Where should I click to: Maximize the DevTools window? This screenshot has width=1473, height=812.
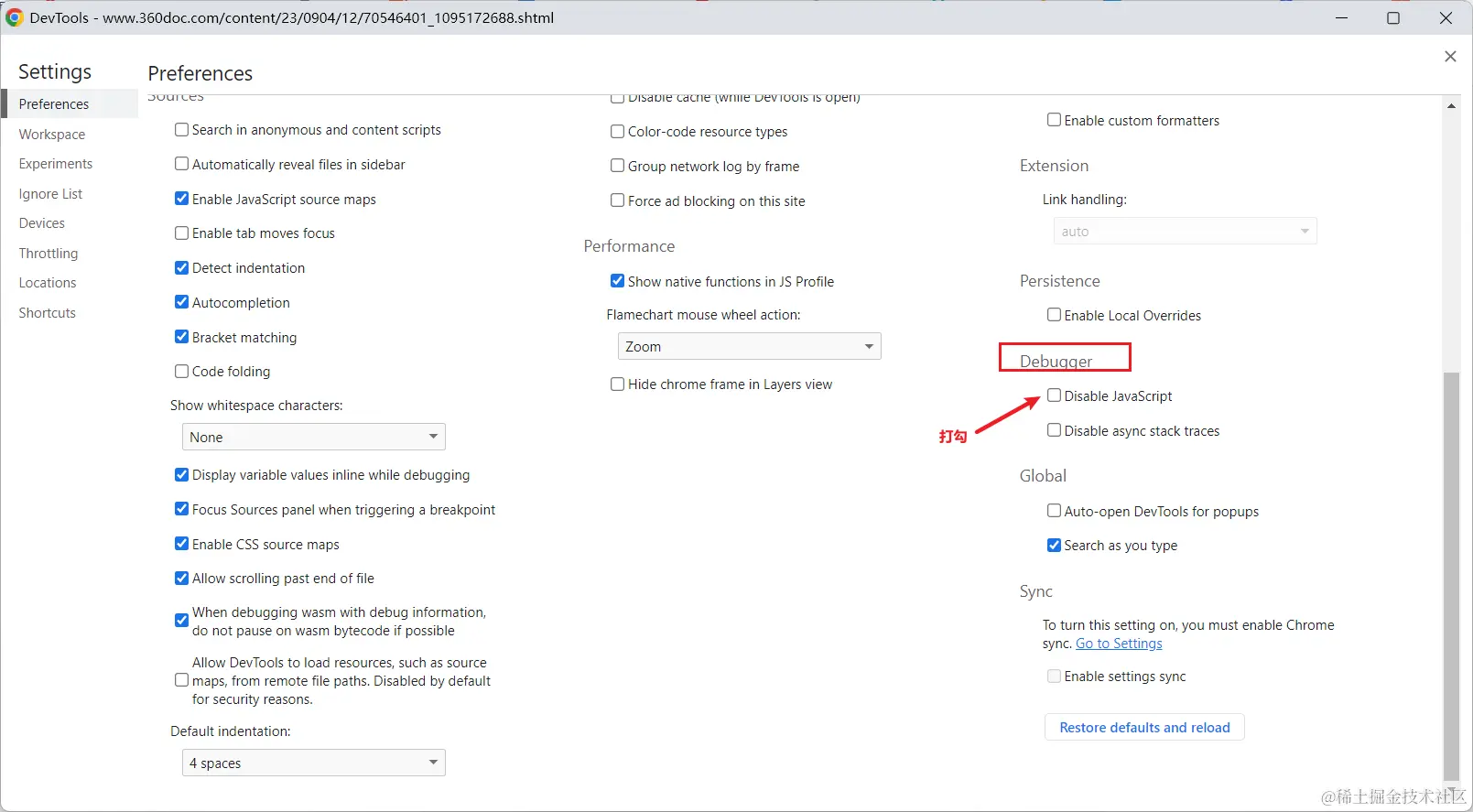pos(1393,18)
